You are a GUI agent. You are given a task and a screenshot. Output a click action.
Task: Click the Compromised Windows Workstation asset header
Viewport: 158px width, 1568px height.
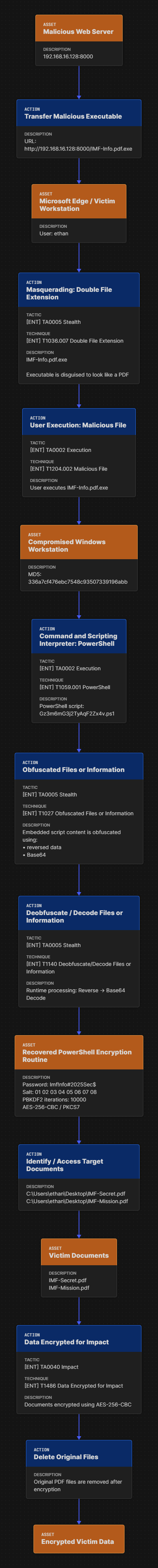coord(78,542)
